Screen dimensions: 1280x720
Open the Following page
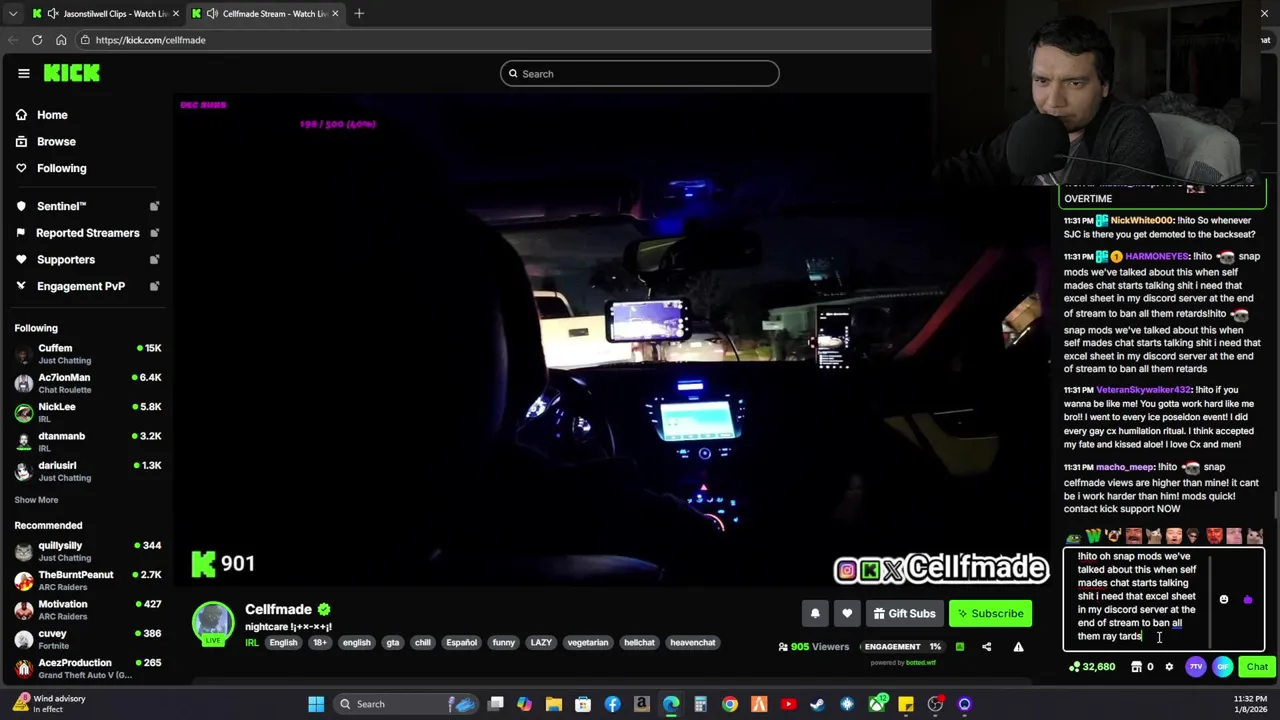(x=61, y=168)
